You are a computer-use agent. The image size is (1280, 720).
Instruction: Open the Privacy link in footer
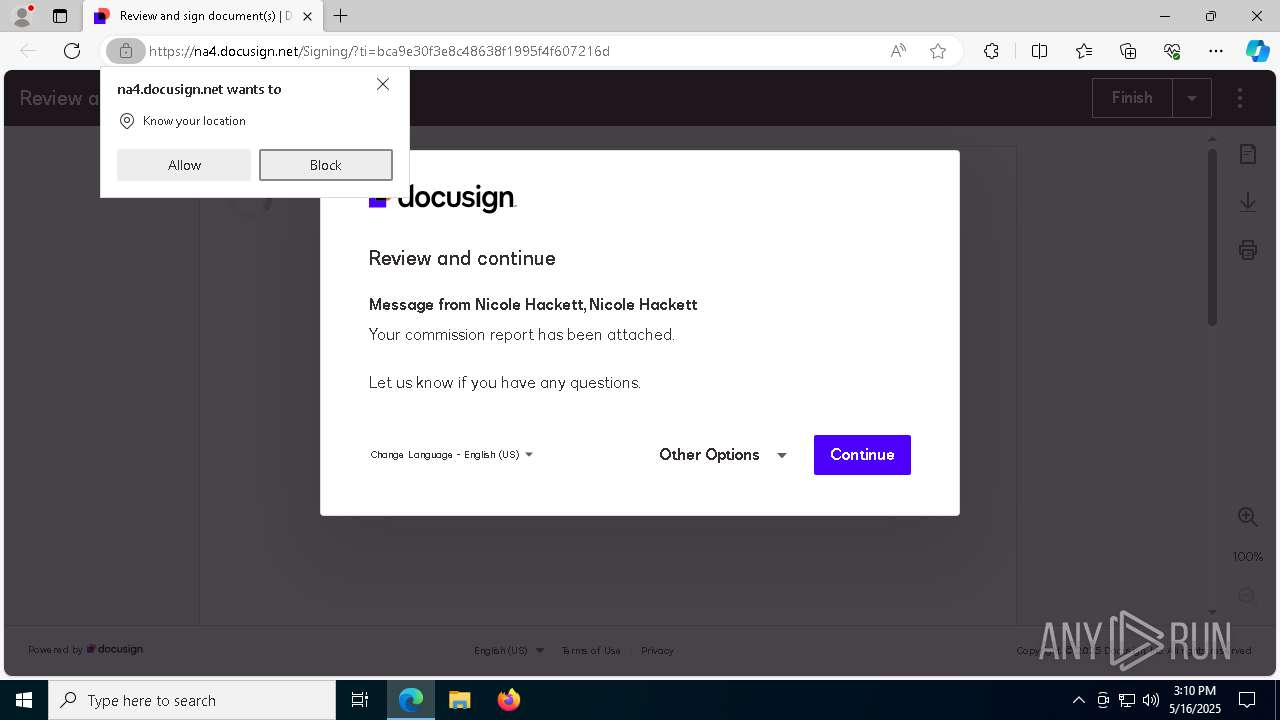coord(657,650)
